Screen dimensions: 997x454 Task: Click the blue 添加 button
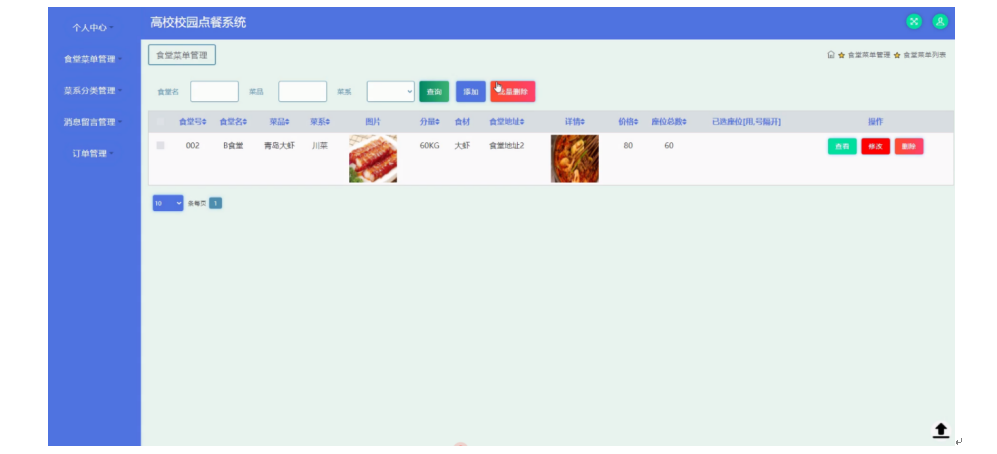pyautogui.click(x=471, y=92)
